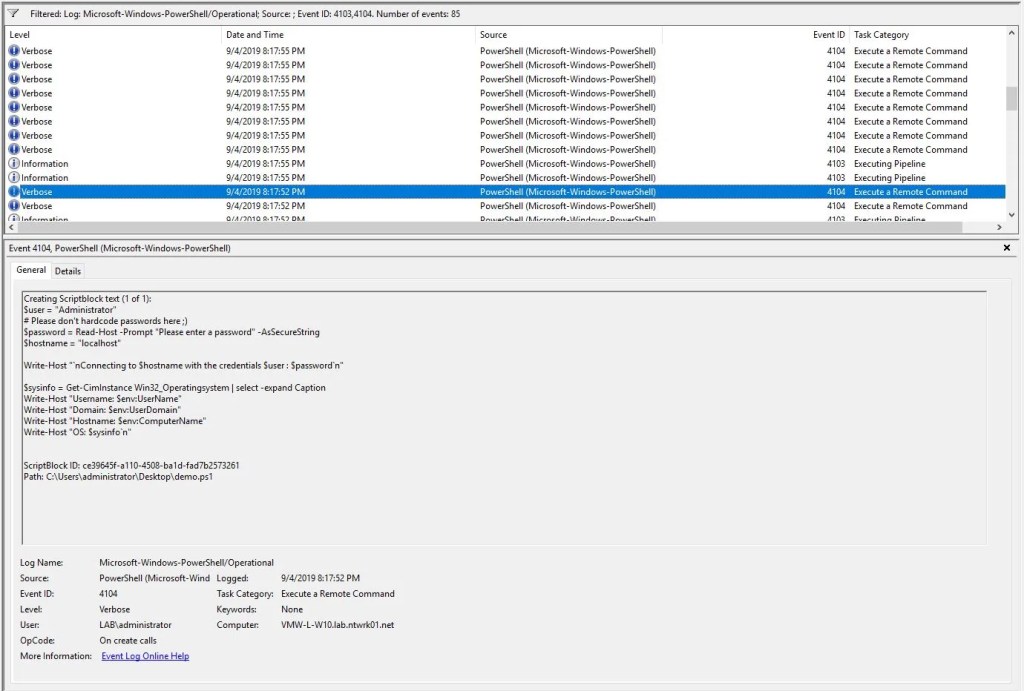
Task: Click the verbose icon of the highlighted 8:17:52 row
Action: (14, 191)
